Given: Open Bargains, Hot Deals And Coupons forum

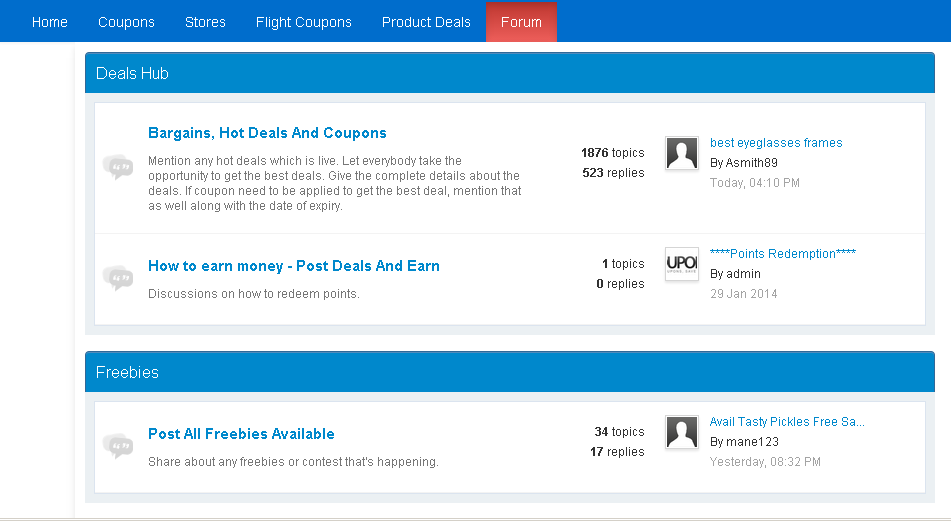Looking at the screenshot, I should (x=267, y=133).
